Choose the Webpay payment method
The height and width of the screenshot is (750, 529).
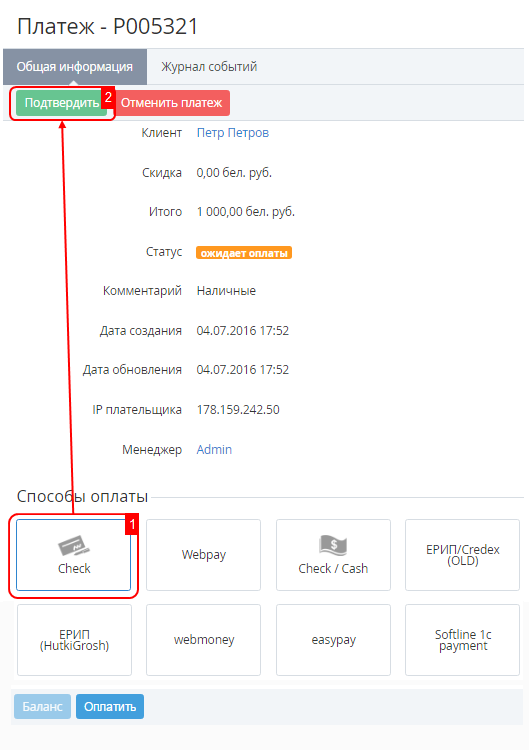[x=203, y=555]
